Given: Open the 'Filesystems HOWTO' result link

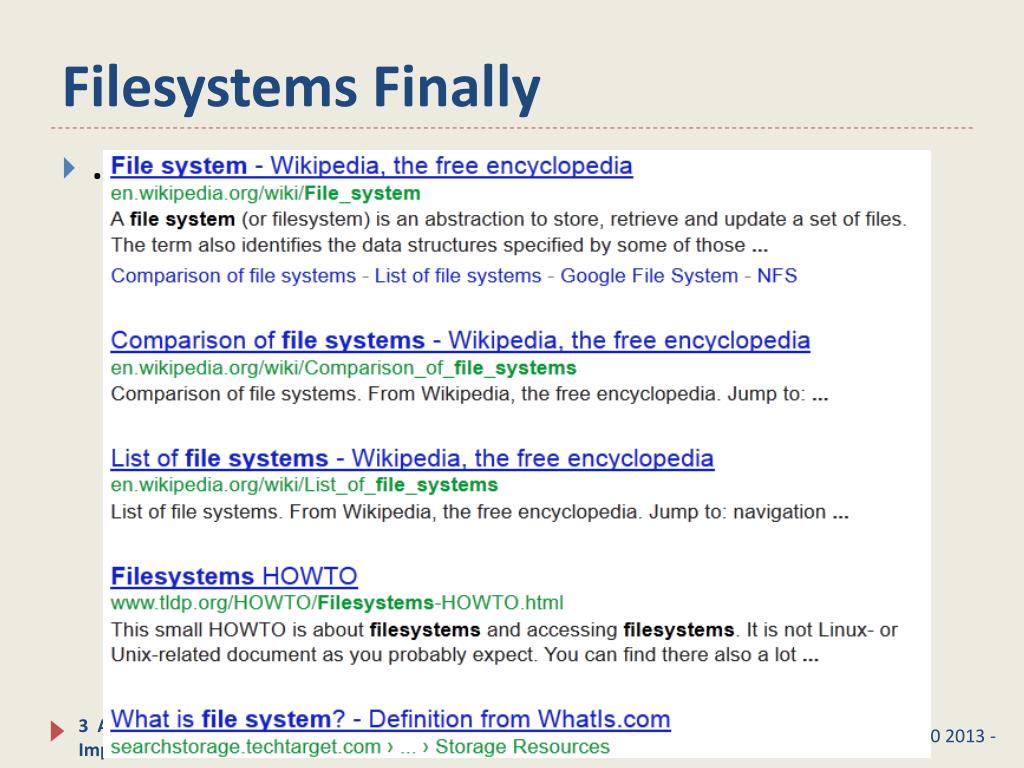Looking at the screenshot, I should [x=234, y=577].
